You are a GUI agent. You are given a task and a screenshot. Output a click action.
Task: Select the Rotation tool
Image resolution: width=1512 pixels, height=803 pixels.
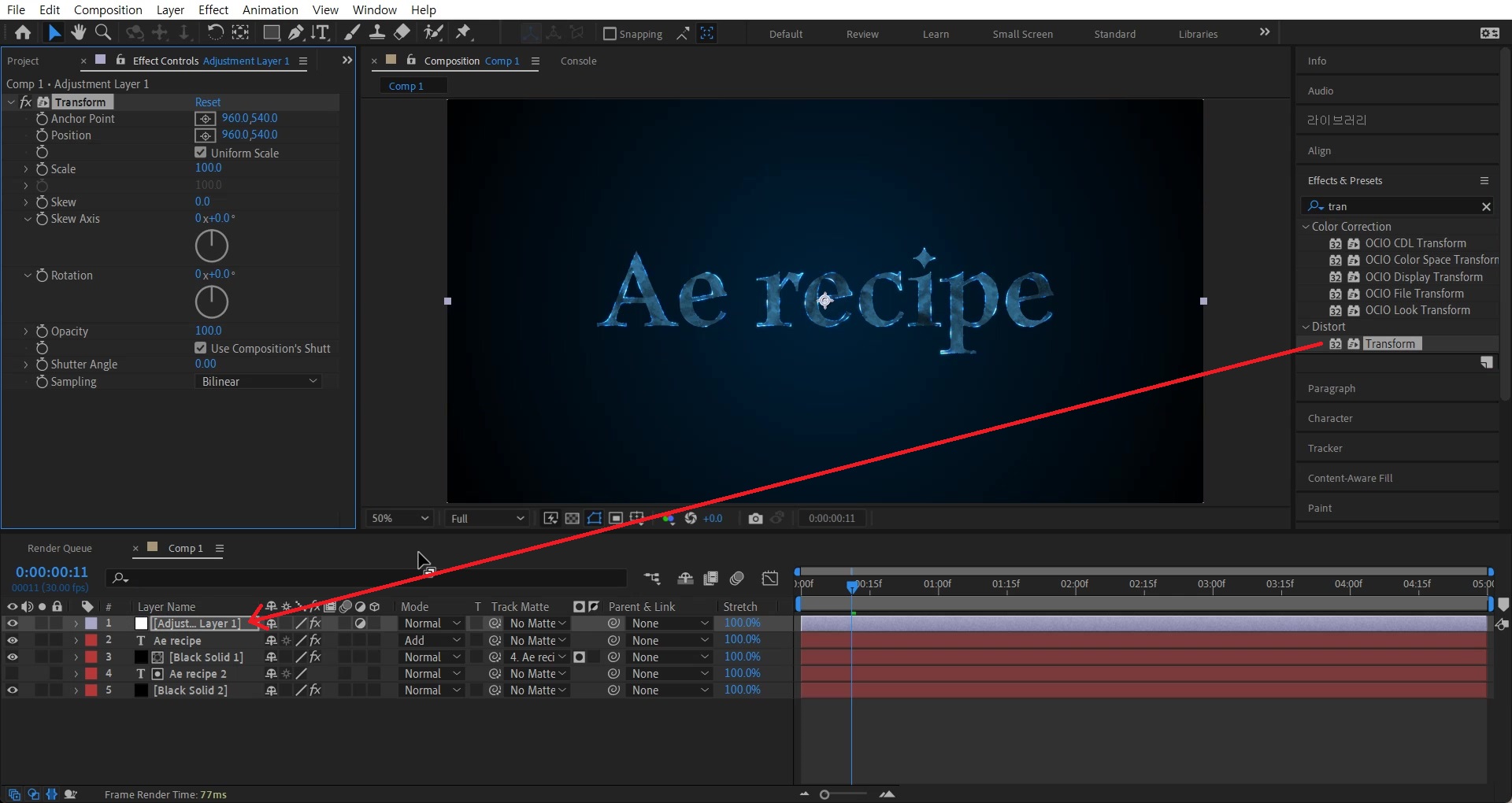pos(214,32)
